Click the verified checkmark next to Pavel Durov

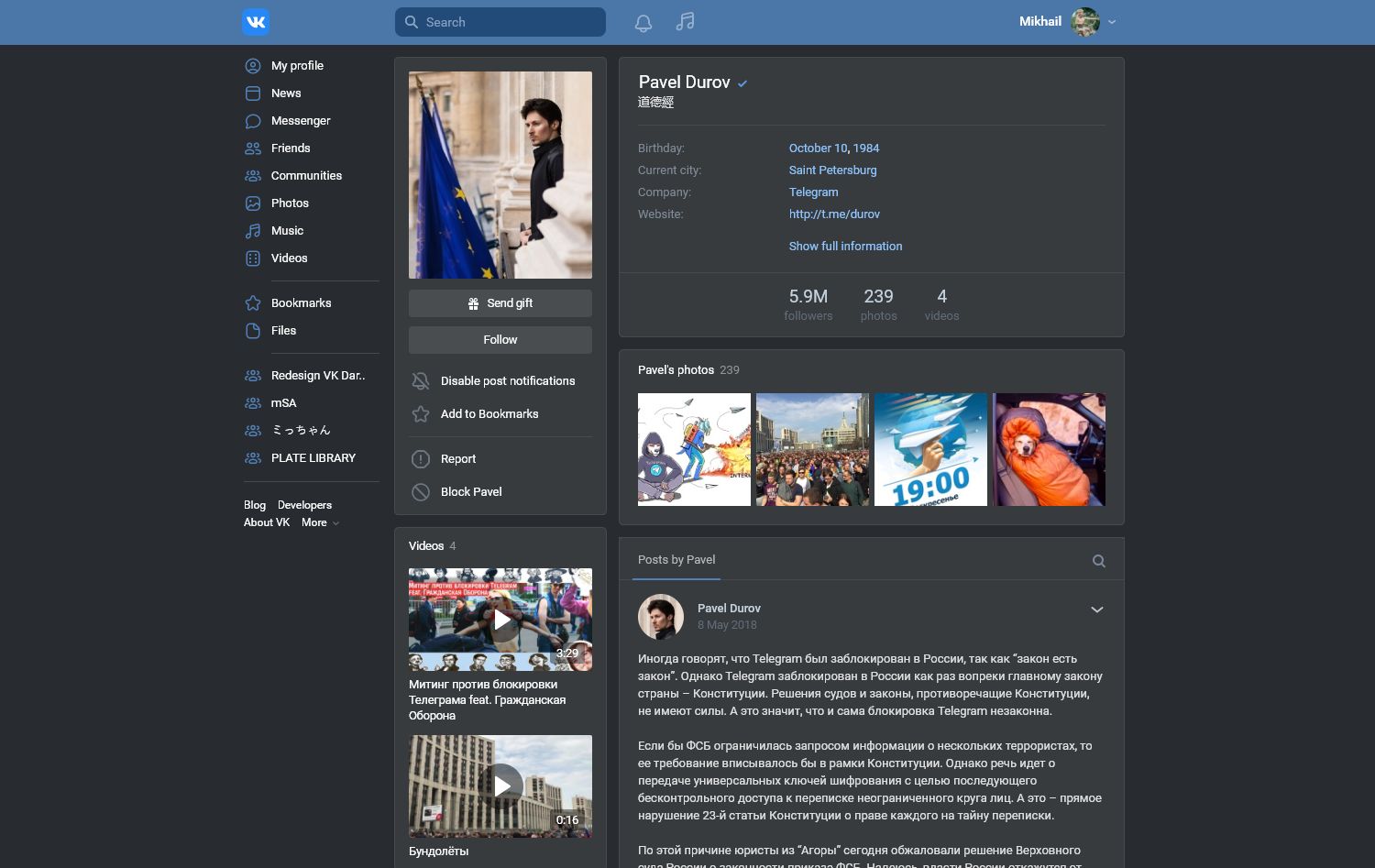tap(742, 83)
